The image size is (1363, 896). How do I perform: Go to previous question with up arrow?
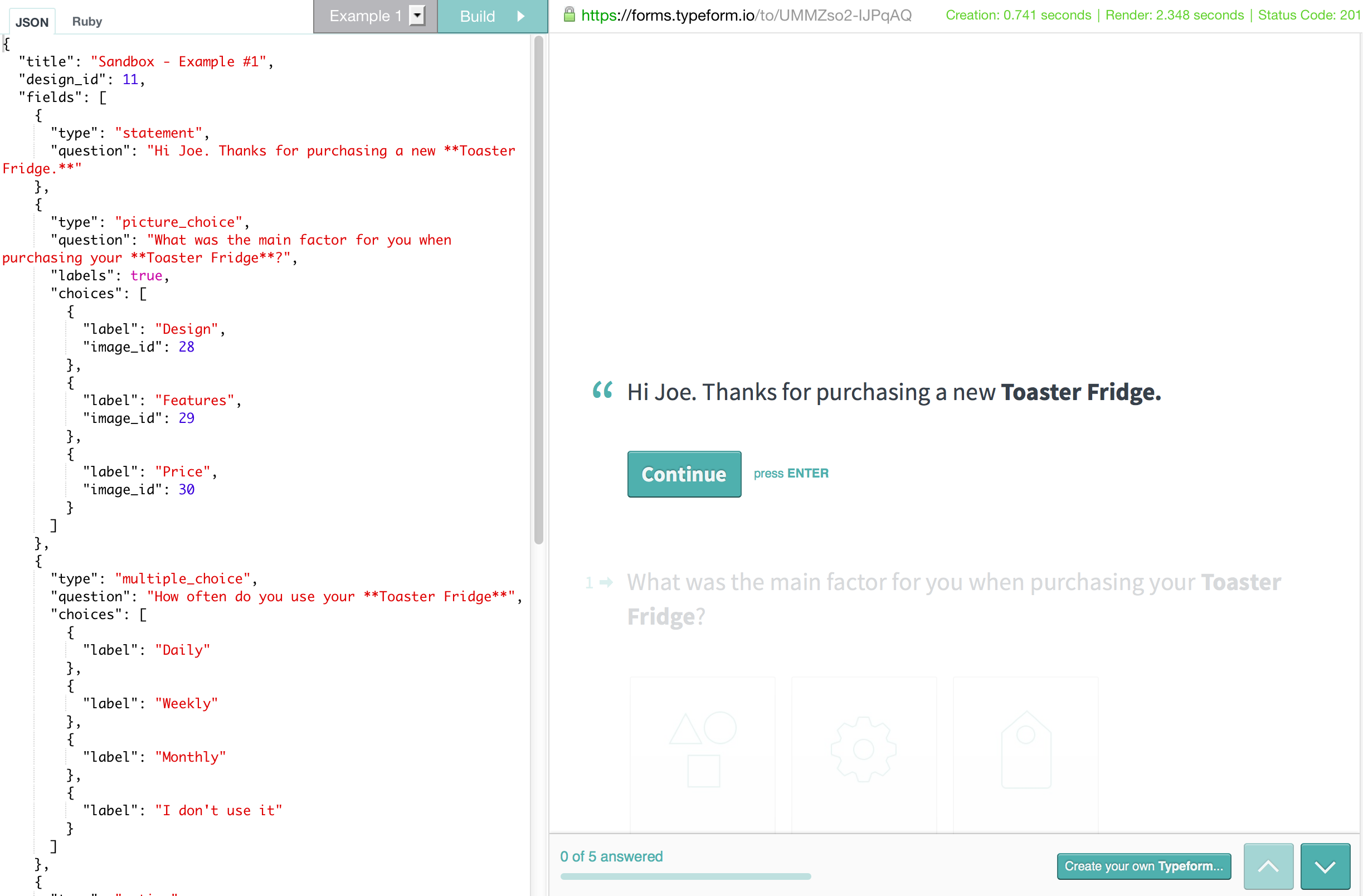(x=1268, y=866)
